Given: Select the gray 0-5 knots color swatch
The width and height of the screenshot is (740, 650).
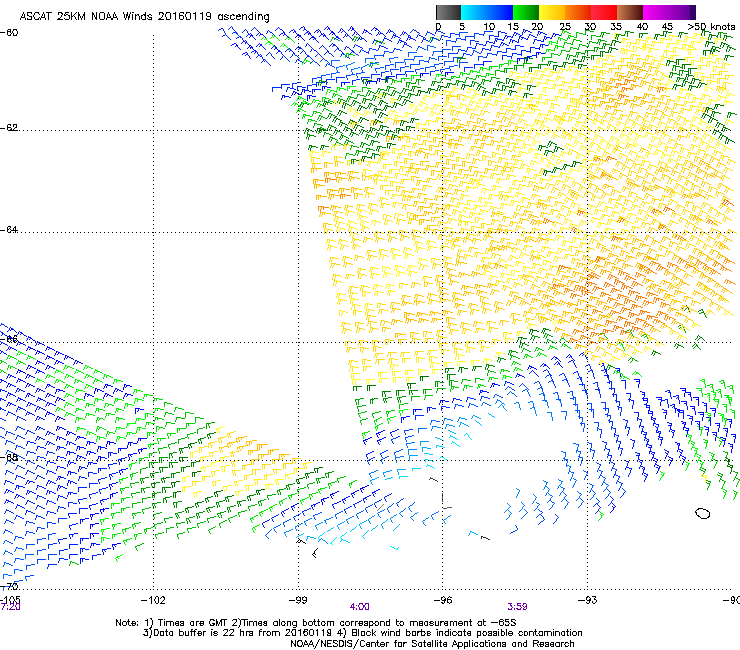Looking at the screenshot, I should pos(448,12).
